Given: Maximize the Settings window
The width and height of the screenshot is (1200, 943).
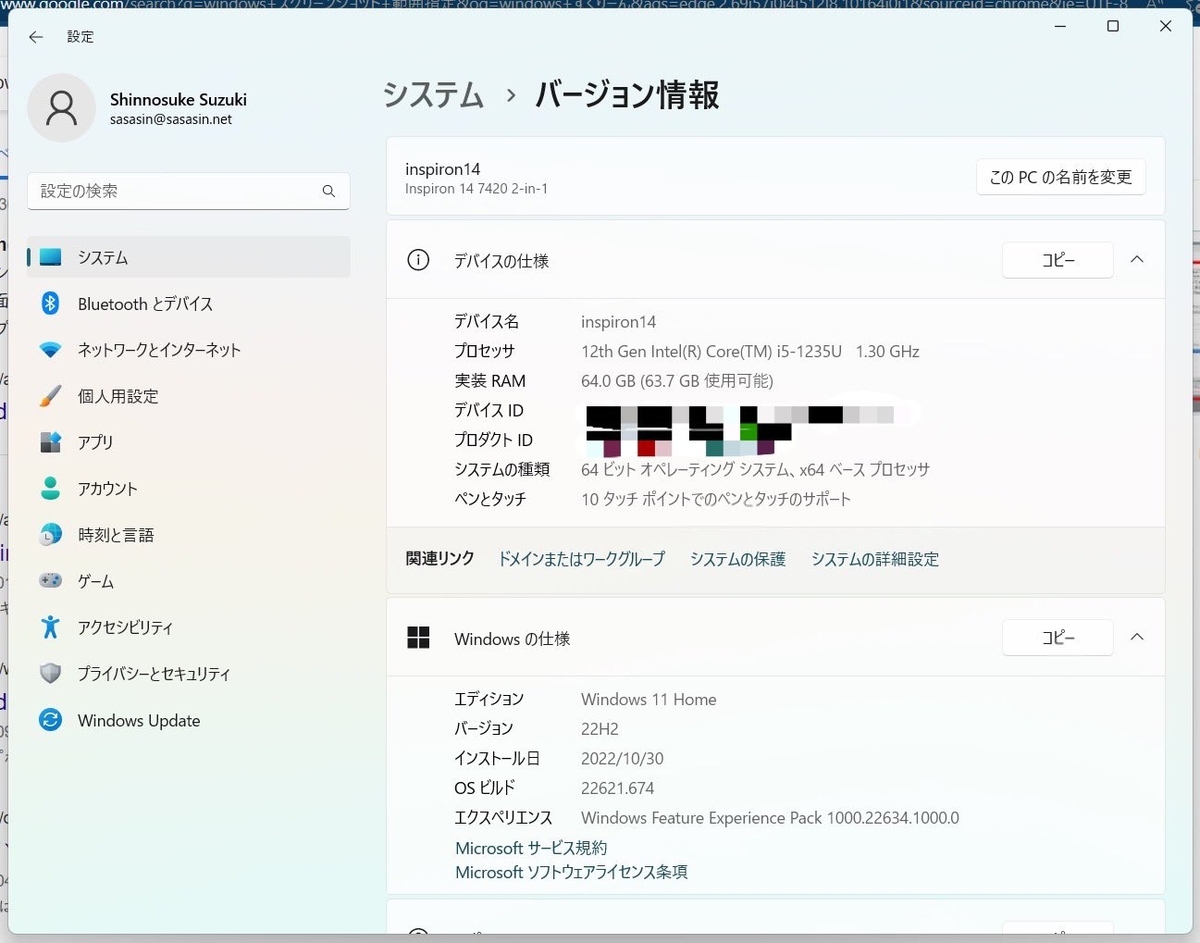Looking at the screenshot, I should (x=1113, y=27).
